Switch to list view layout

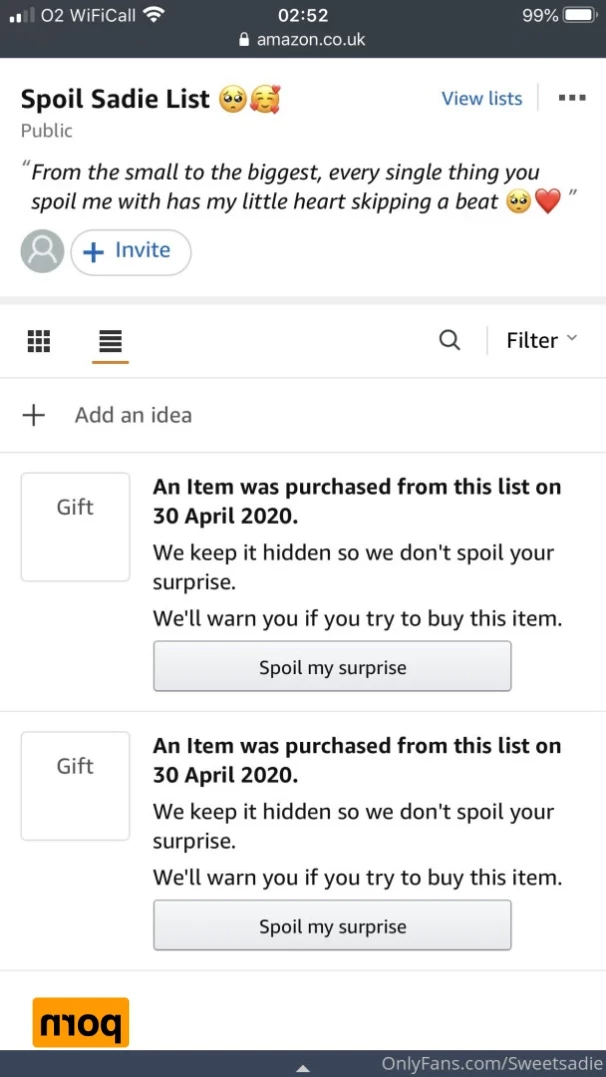click(110, 341)
